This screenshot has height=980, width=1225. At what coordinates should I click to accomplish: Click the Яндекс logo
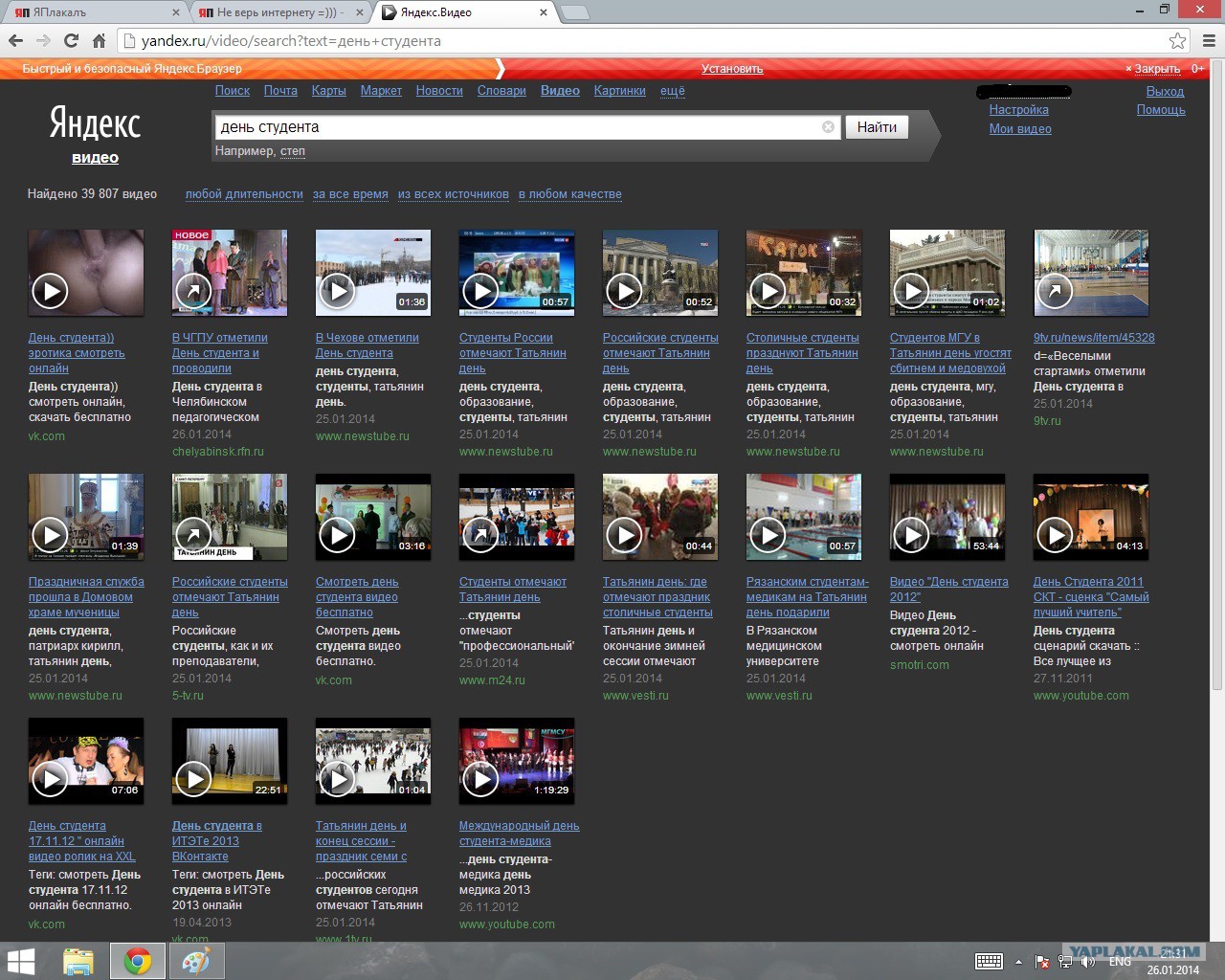click(x=95, y=123)
